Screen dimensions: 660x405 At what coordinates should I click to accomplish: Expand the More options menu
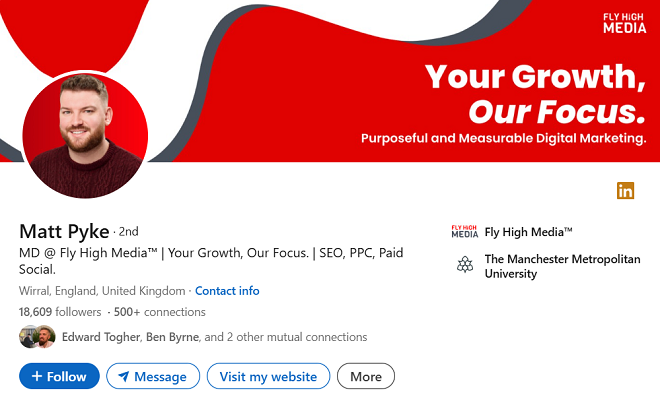coord(366,377)
